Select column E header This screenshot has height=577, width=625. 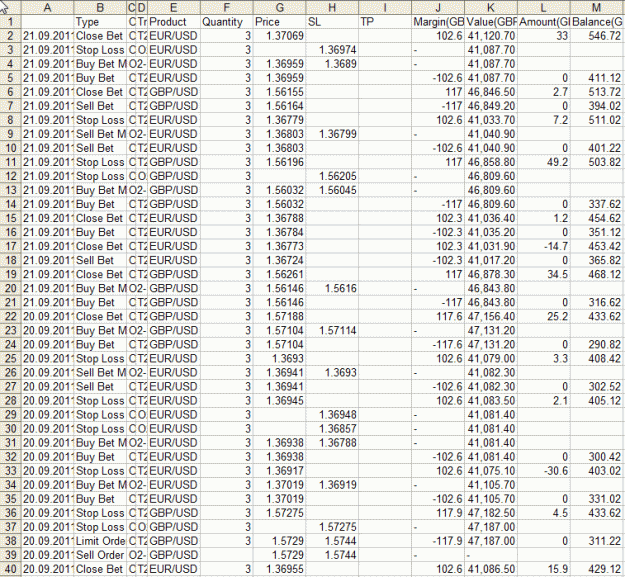point(173,7)
